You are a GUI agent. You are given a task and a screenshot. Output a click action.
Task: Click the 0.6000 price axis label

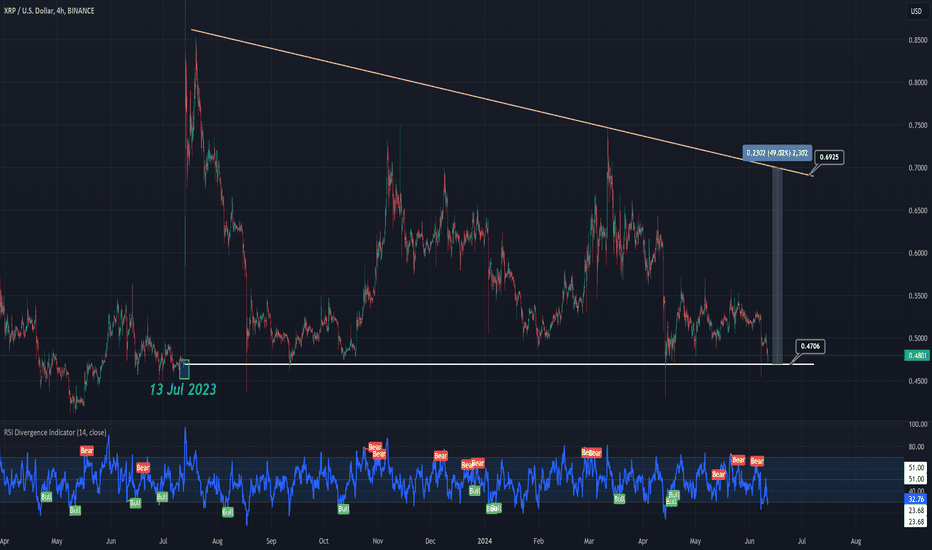pyautogui.click(x=917, y=253)
